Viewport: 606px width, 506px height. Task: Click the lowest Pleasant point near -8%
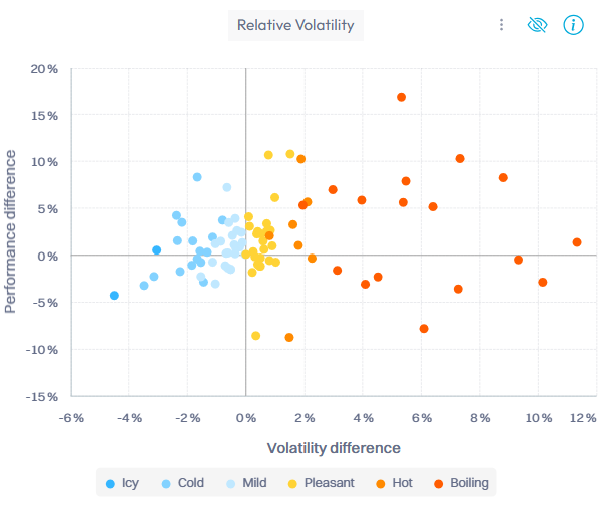(x=255, y=336)
